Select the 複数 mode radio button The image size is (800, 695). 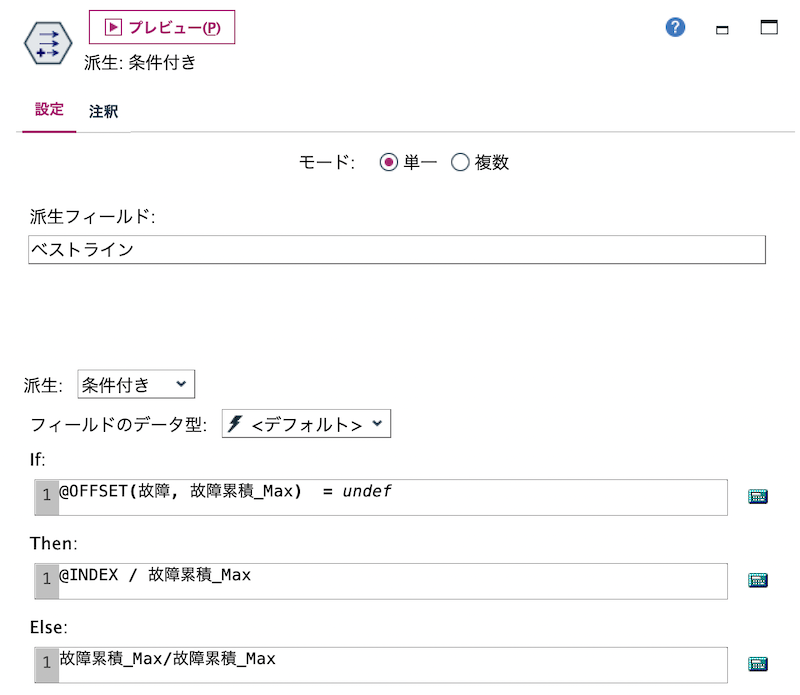[x=460, y=162]
